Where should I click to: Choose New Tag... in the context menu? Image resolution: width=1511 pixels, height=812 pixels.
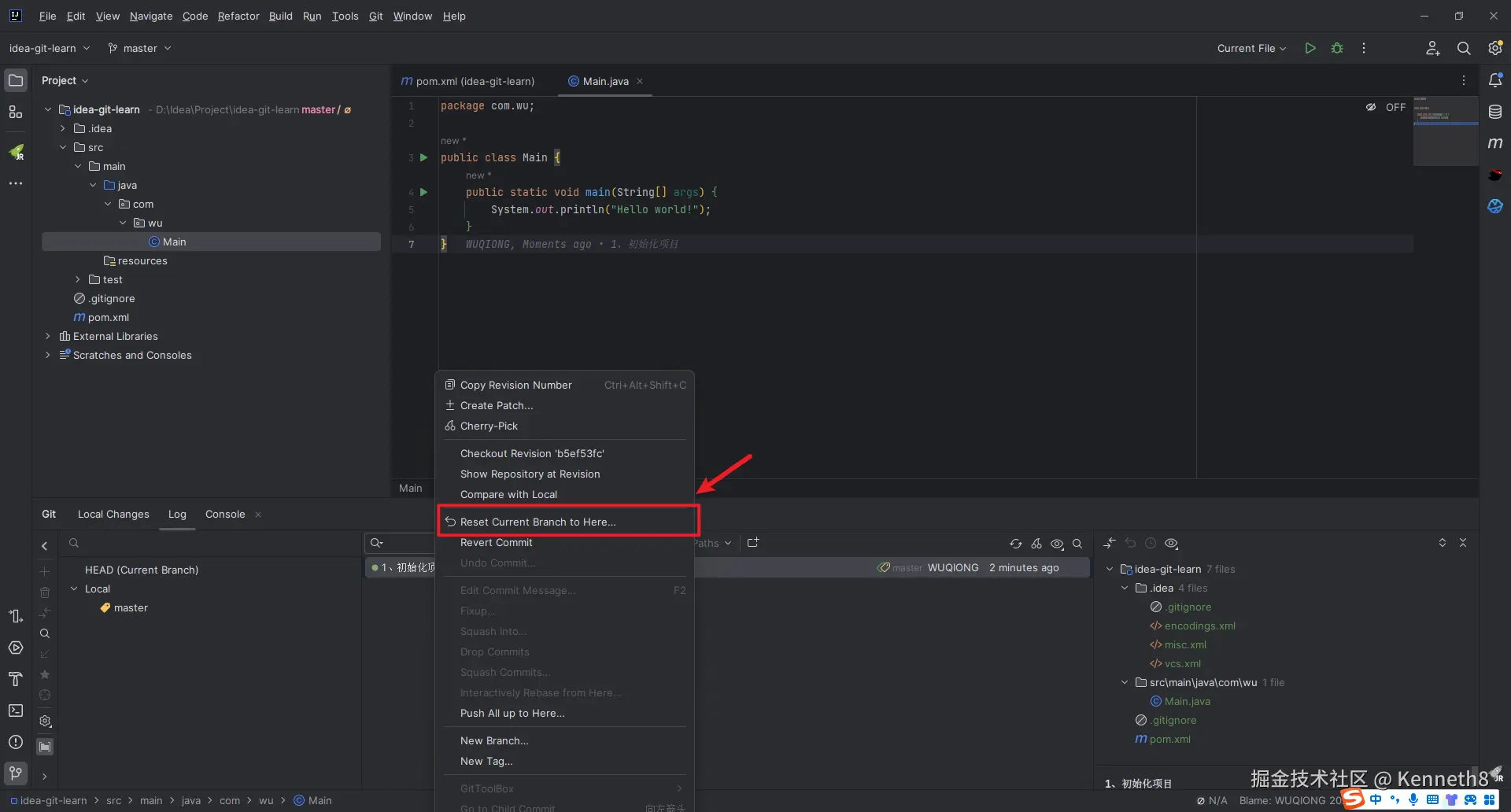tap(565, 761)
